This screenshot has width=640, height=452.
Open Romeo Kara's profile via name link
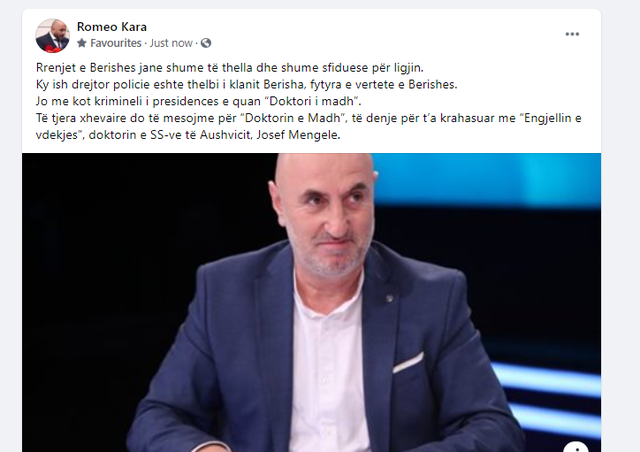pos(111,27)
